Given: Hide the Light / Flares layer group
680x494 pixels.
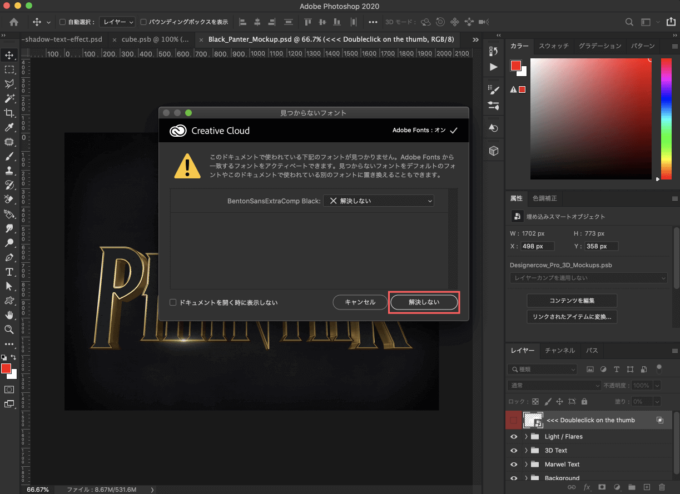Looking at the screenshot, I should coord(514,437).
